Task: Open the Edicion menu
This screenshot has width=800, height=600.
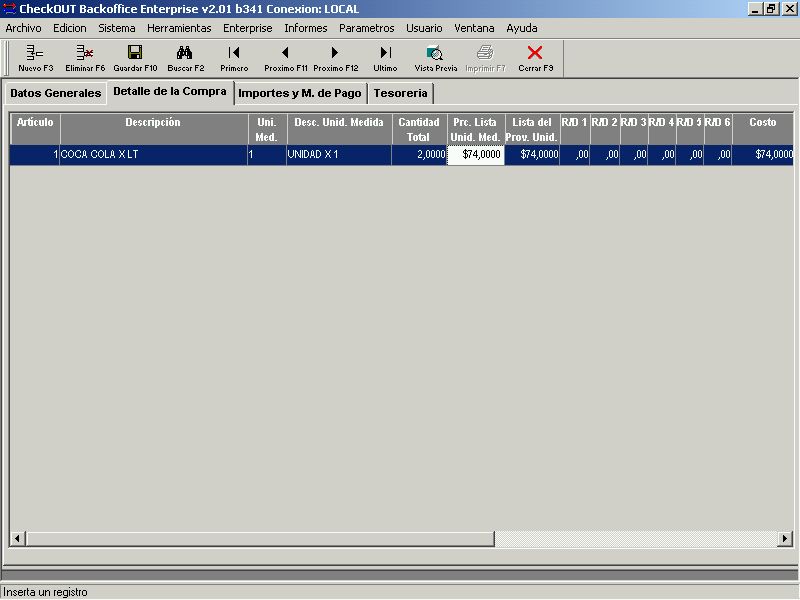Action: pos(70,28)
